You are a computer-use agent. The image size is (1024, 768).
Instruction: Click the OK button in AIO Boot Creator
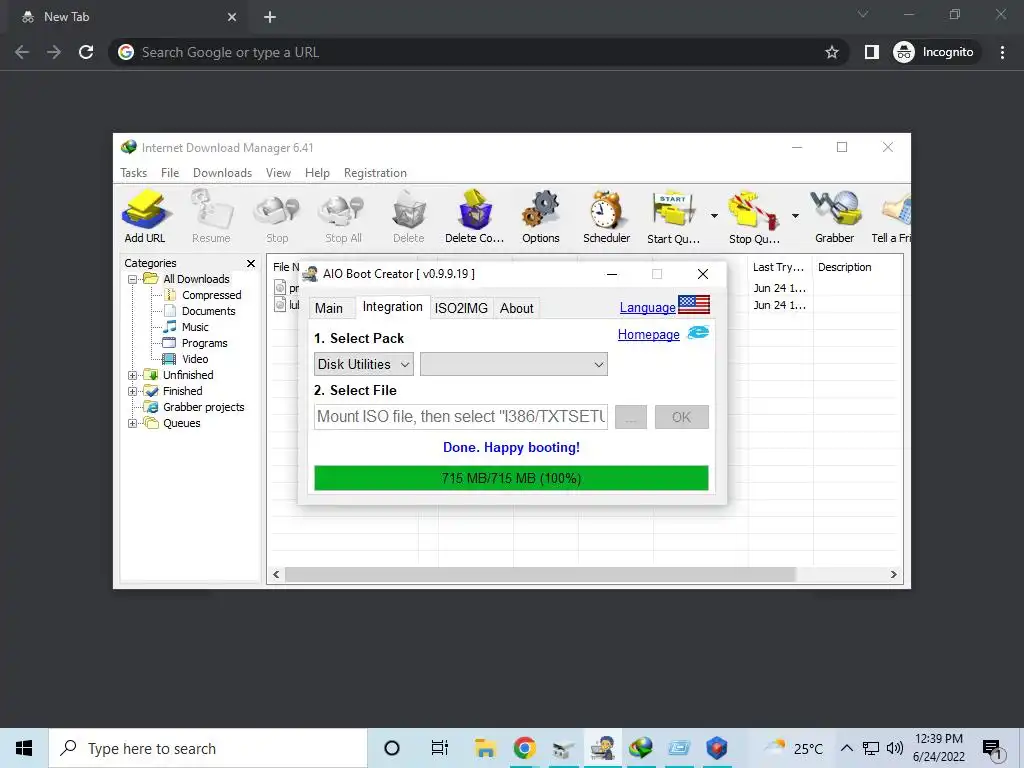[682, 417]
